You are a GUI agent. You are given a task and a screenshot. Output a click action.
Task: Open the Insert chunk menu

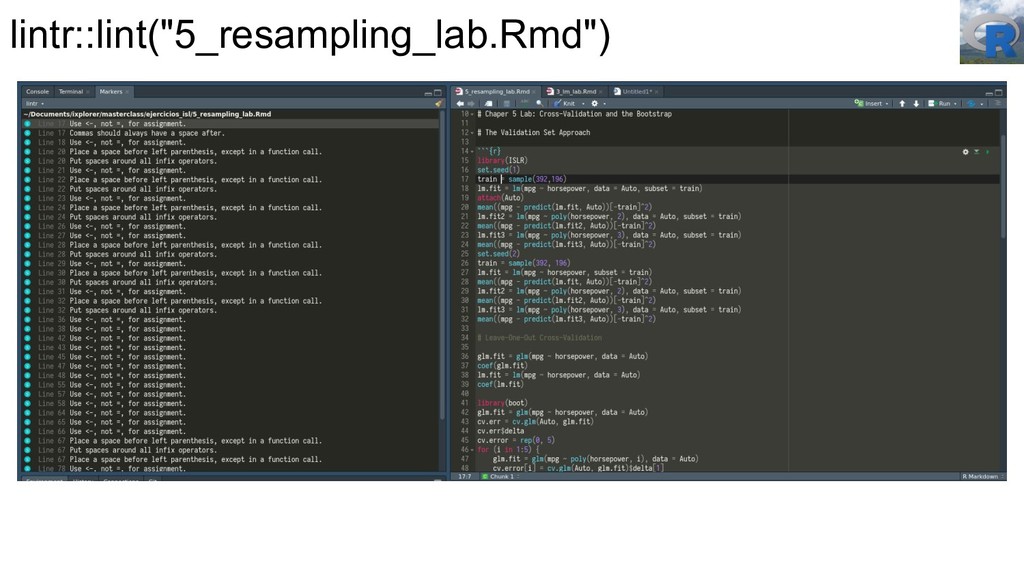coord(869,103)
